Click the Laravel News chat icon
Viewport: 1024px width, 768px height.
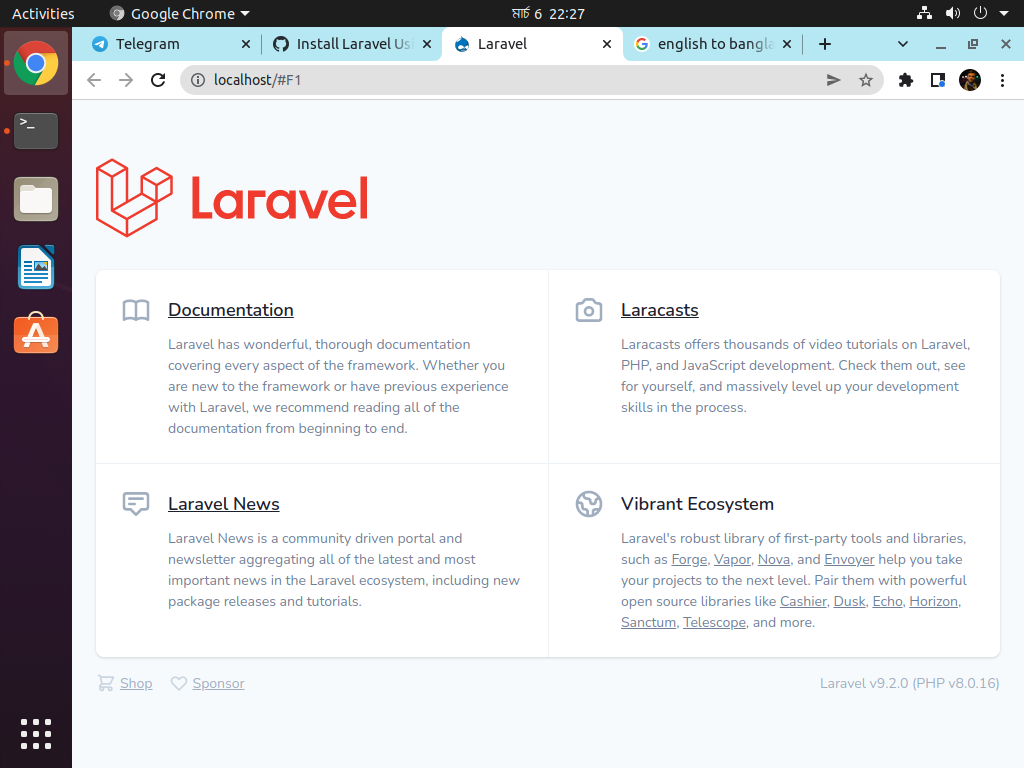(136, 504)
